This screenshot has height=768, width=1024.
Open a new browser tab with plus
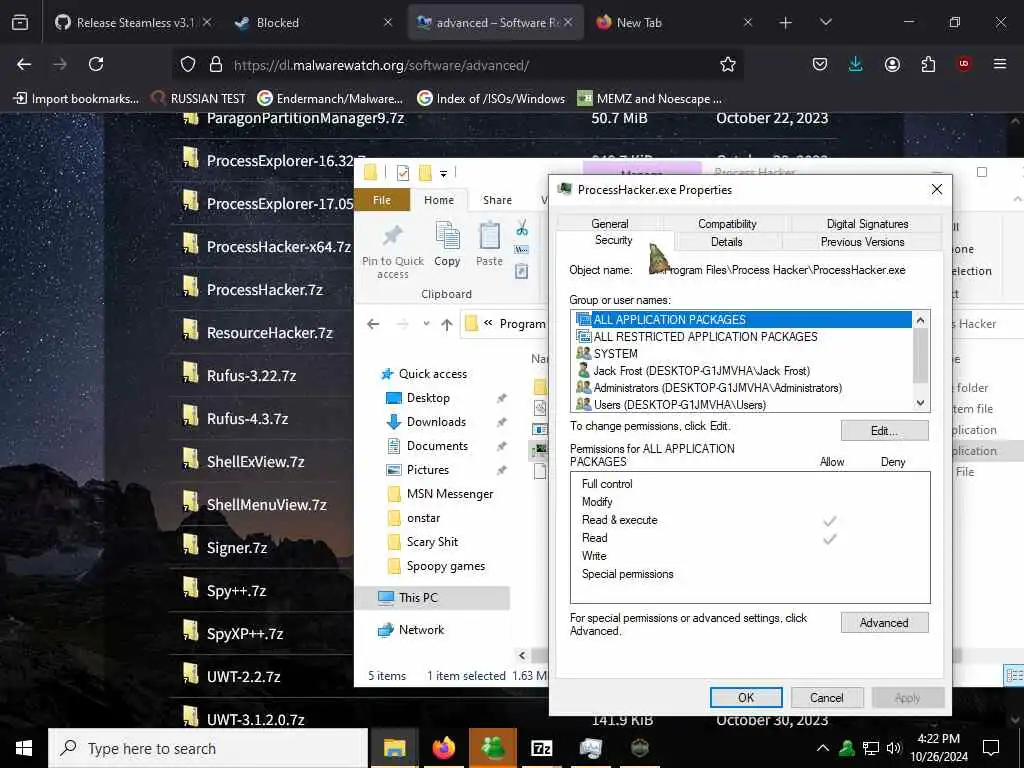click(786, 23)
